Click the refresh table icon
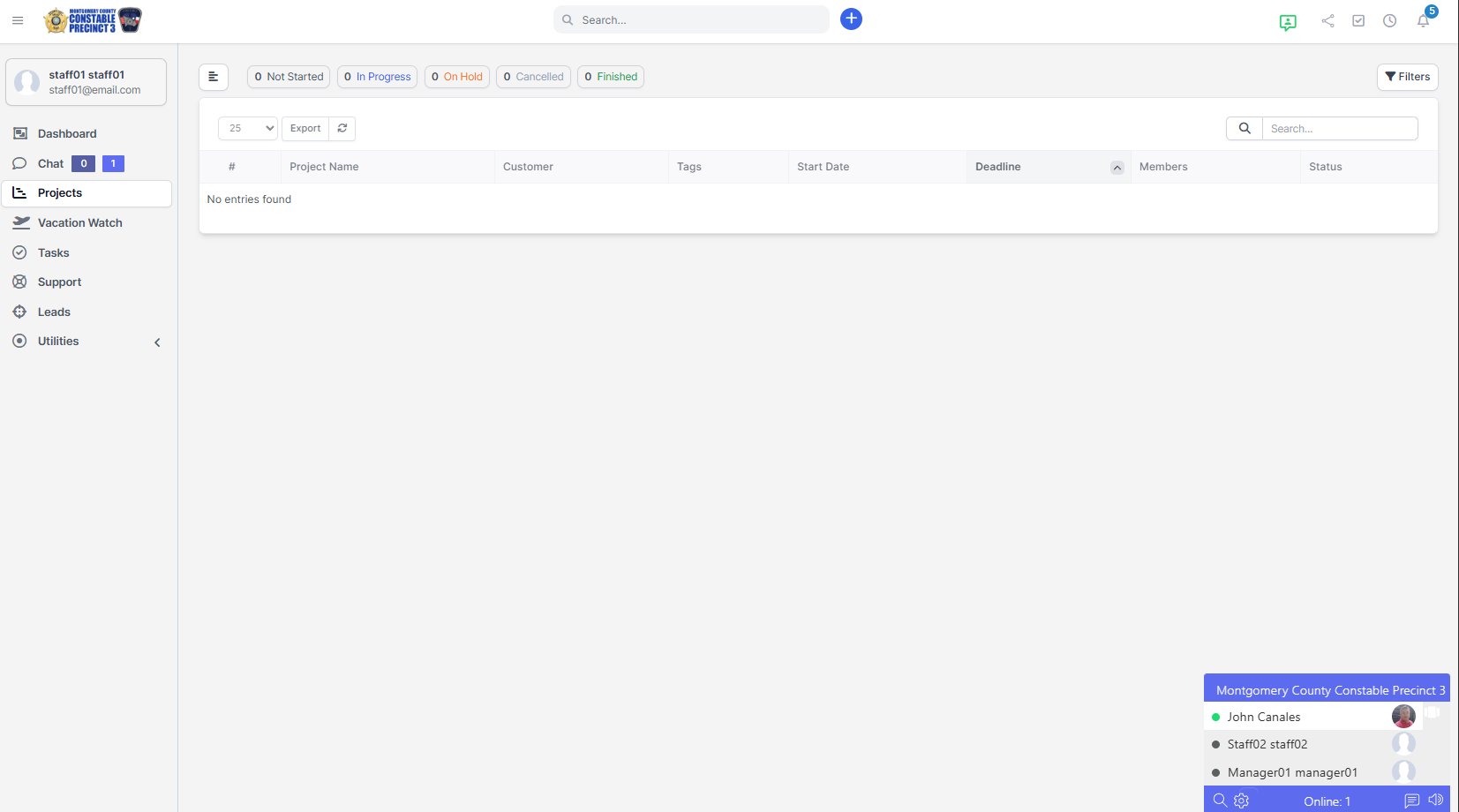The image size is (1459, 812). coord(342,128)
